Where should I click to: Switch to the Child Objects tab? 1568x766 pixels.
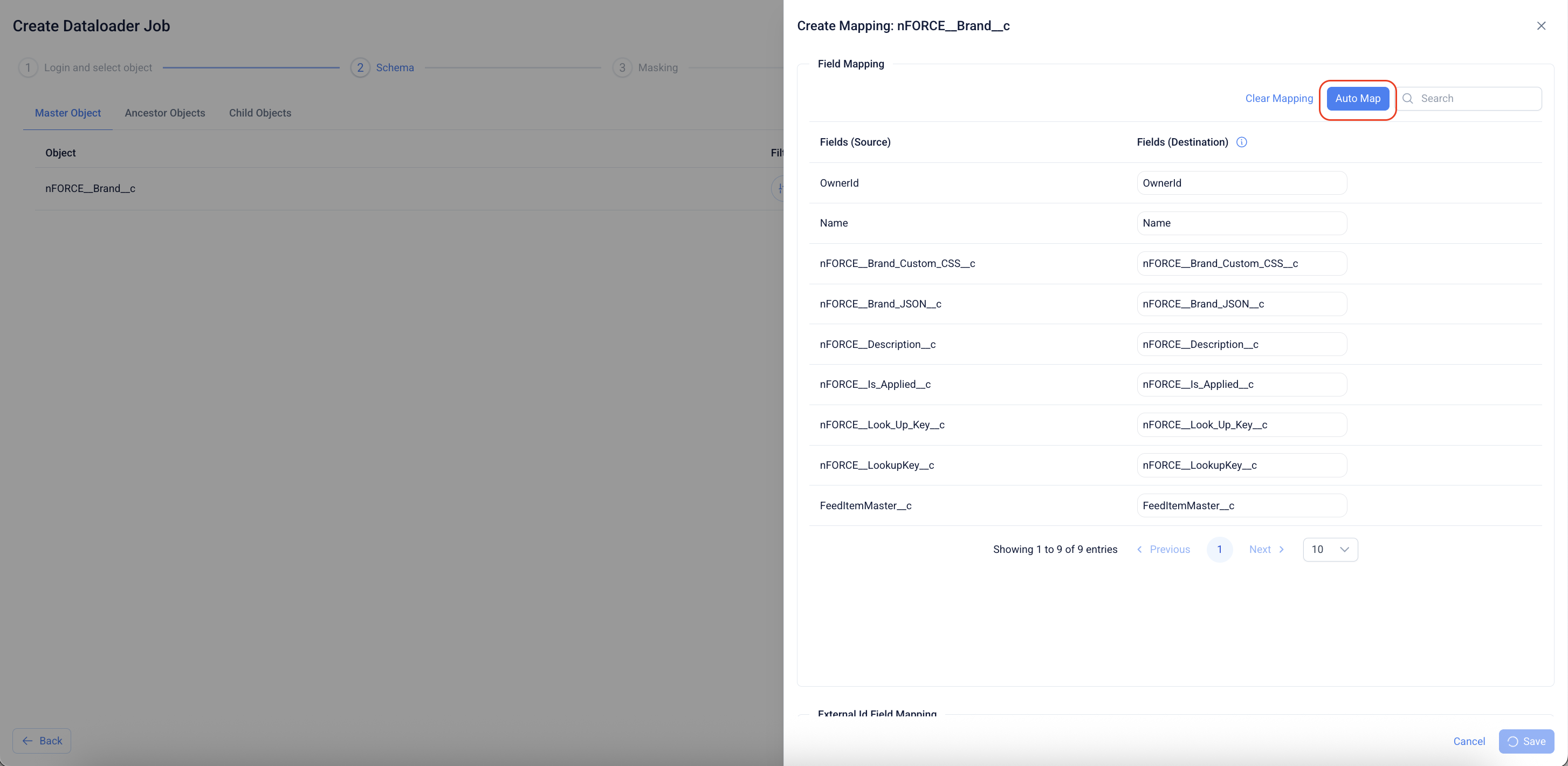(260, 113)
